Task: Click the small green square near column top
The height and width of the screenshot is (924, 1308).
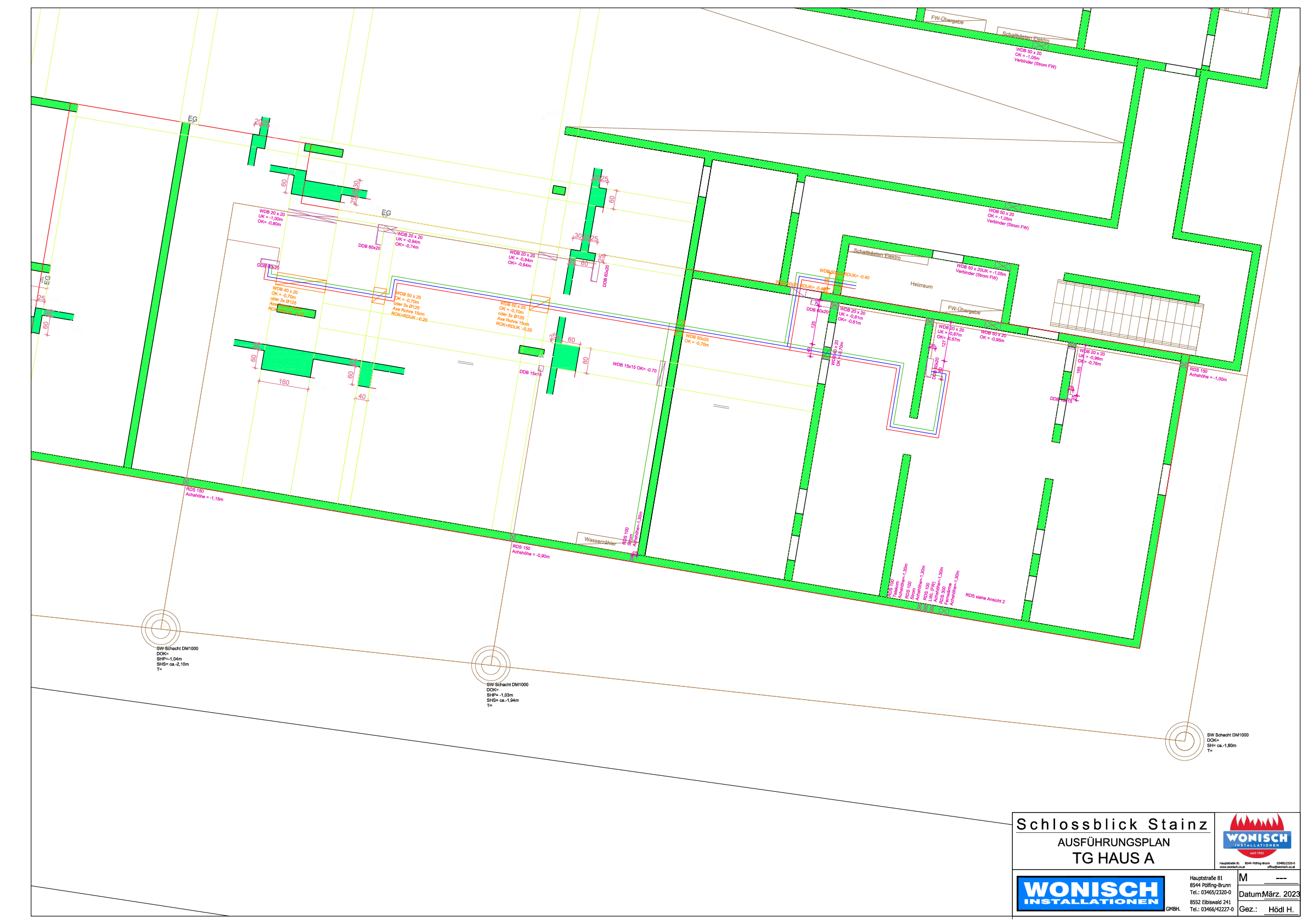Action: point(559,190)
